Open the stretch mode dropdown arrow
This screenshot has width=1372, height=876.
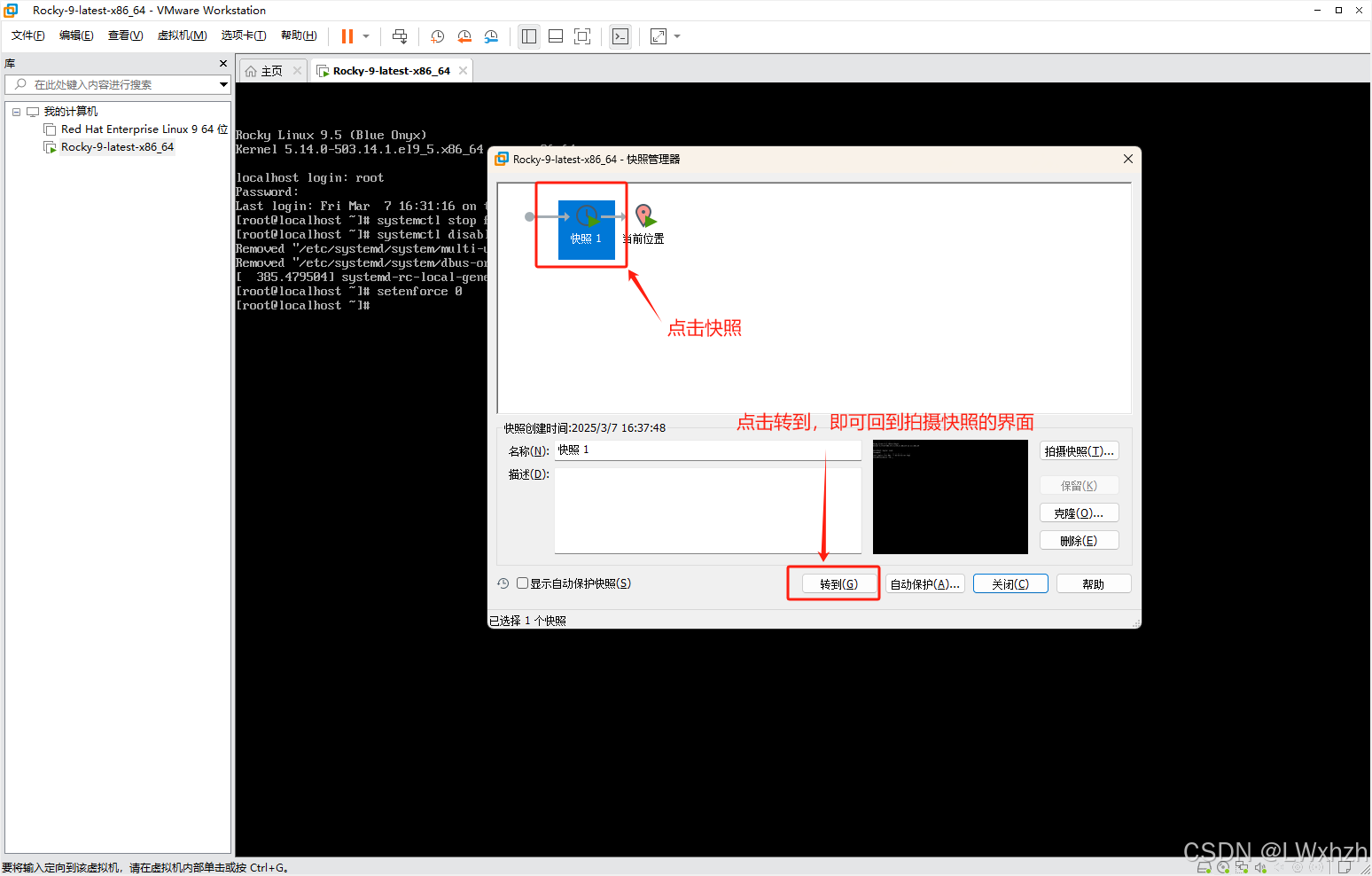coord(677,36)
